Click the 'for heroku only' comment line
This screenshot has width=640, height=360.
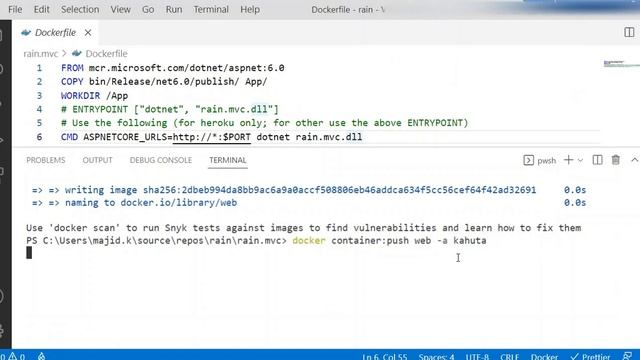(x=264, y=123)
